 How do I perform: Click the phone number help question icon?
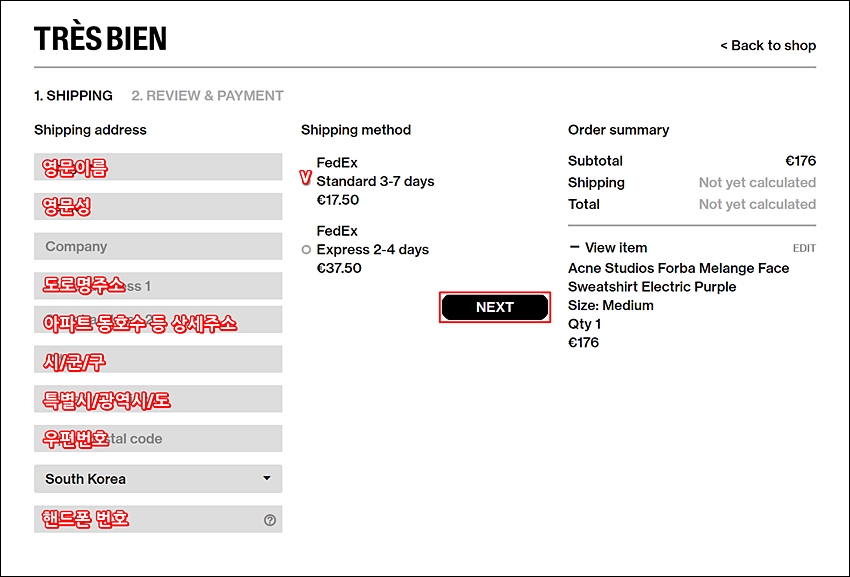pyautogui.click(x=269, y=520)
